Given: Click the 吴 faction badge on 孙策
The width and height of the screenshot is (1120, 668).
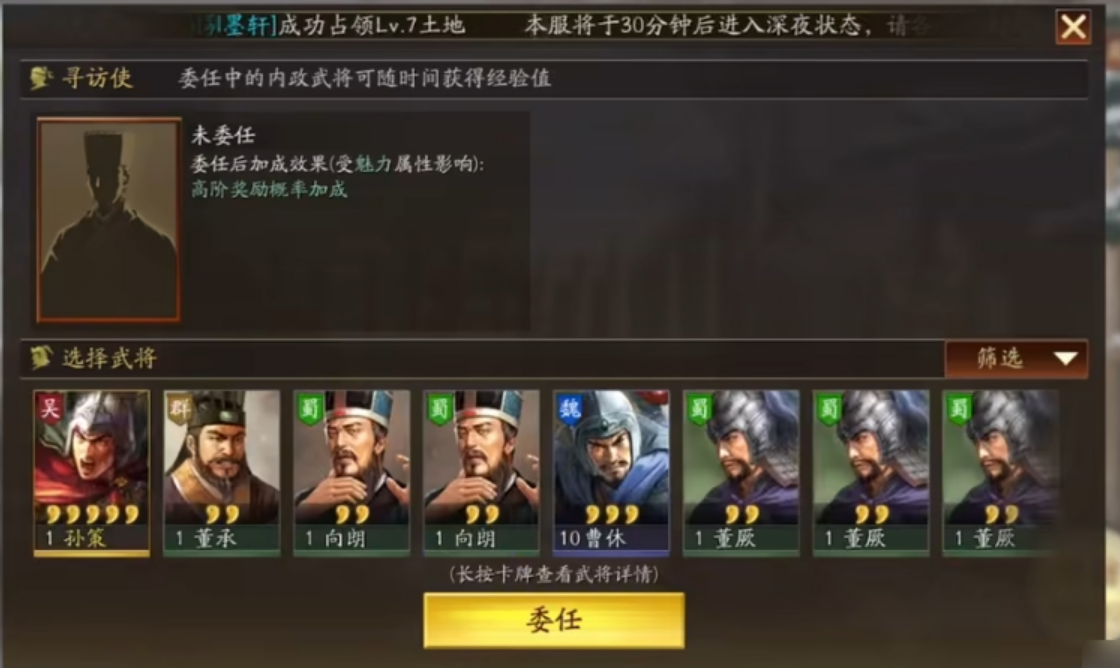Looking at the screenshot, I should tap(49, 409).
